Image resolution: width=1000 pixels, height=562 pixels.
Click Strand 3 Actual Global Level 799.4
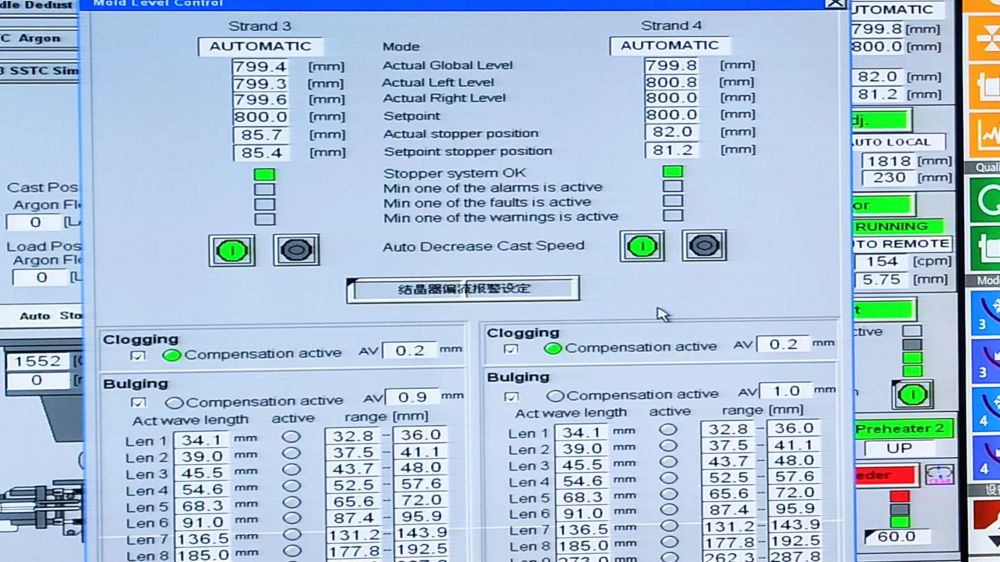pos(260,66)
